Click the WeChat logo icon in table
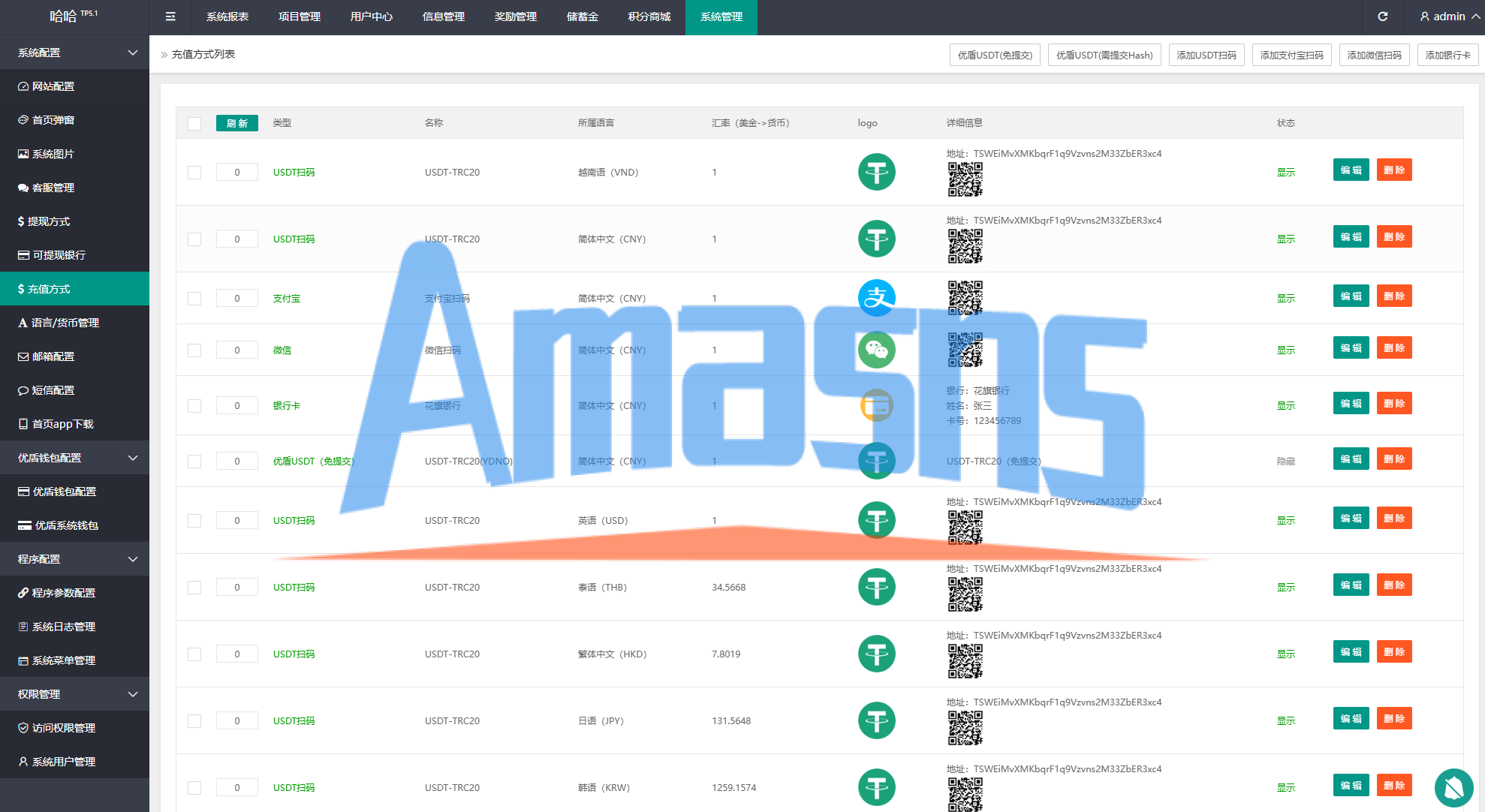1485x812 pixels. 876,350
